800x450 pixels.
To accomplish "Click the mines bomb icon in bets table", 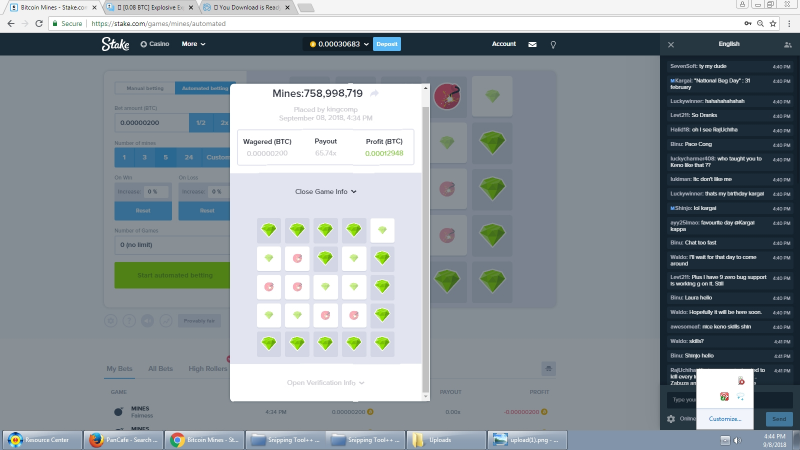I will pos(118,411).
